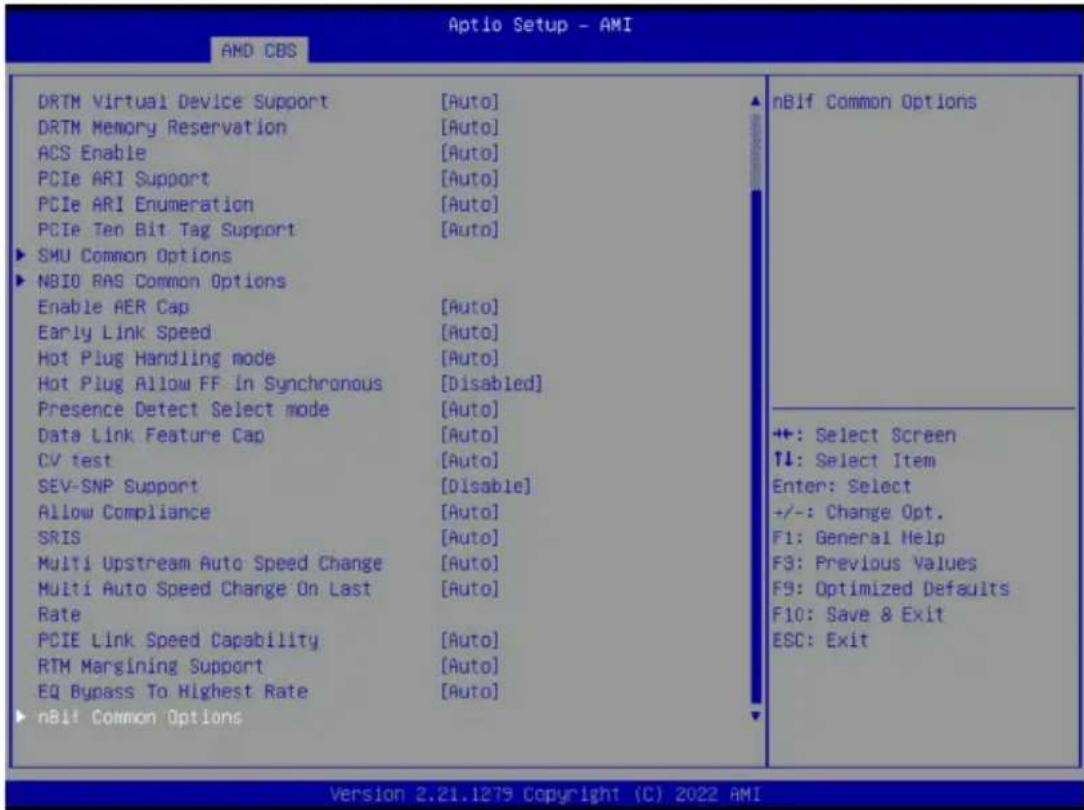1084x810 pixels.
Task: Change Presence Detect Select mode value
Action: coord(469,409)
